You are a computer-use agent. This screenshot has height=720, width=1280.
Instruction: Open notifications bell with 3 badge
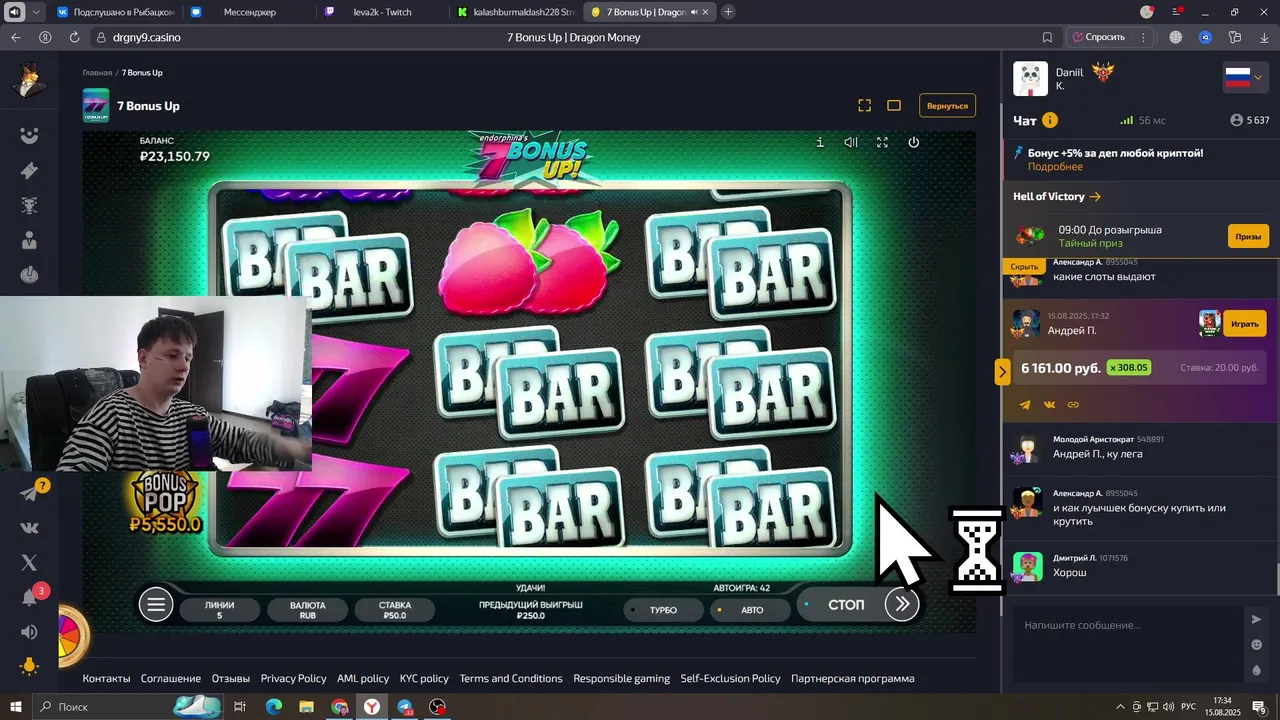point(30,597)
